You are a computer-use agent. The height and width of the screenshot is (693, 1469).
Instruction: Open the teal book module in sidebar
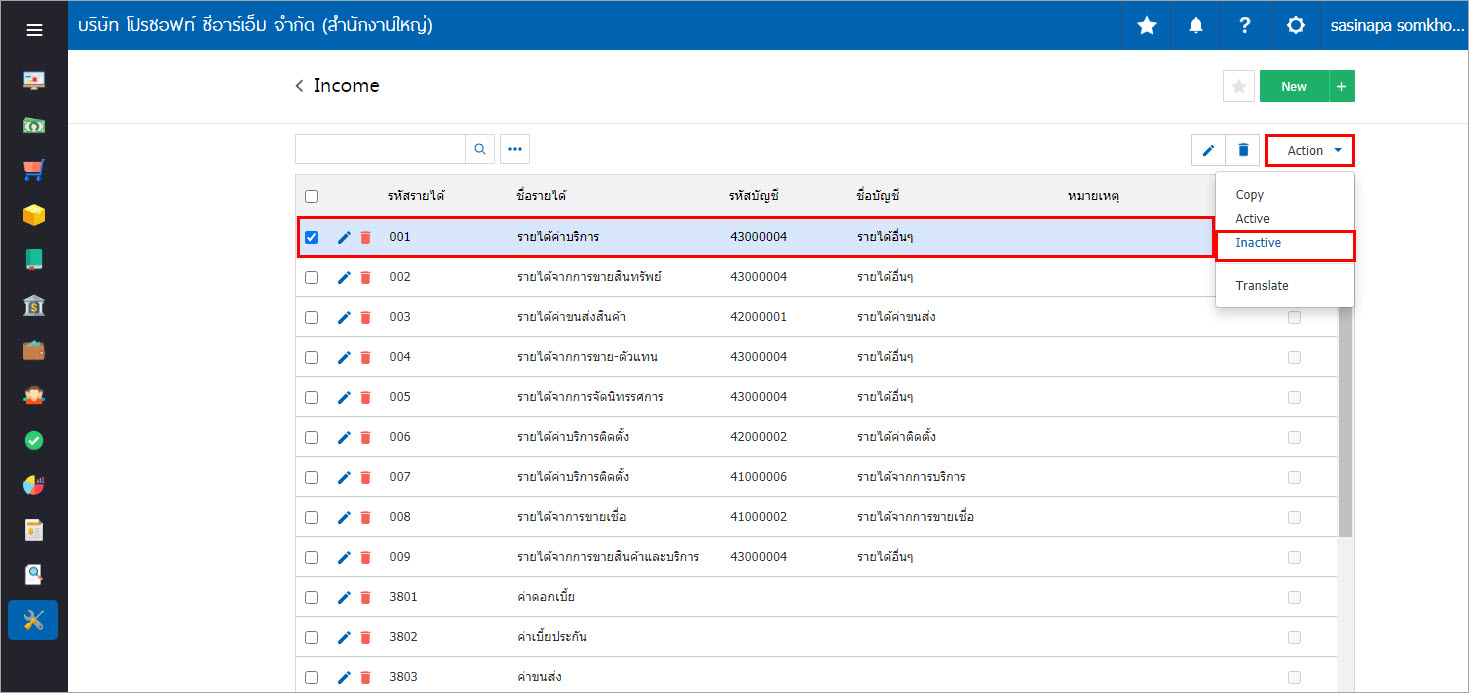[x=34, y=260]
